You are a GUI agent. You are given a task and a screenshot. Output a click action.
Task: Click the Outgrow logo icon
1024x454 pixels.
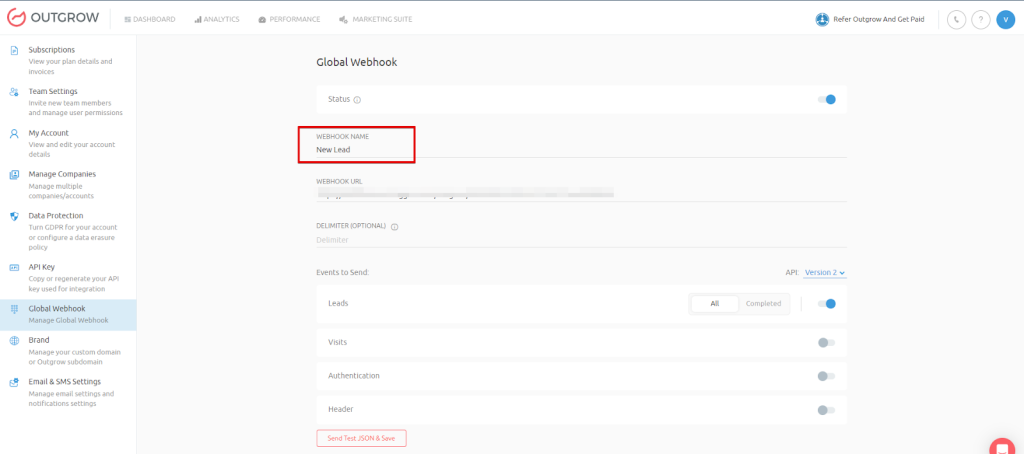point(16,19)
